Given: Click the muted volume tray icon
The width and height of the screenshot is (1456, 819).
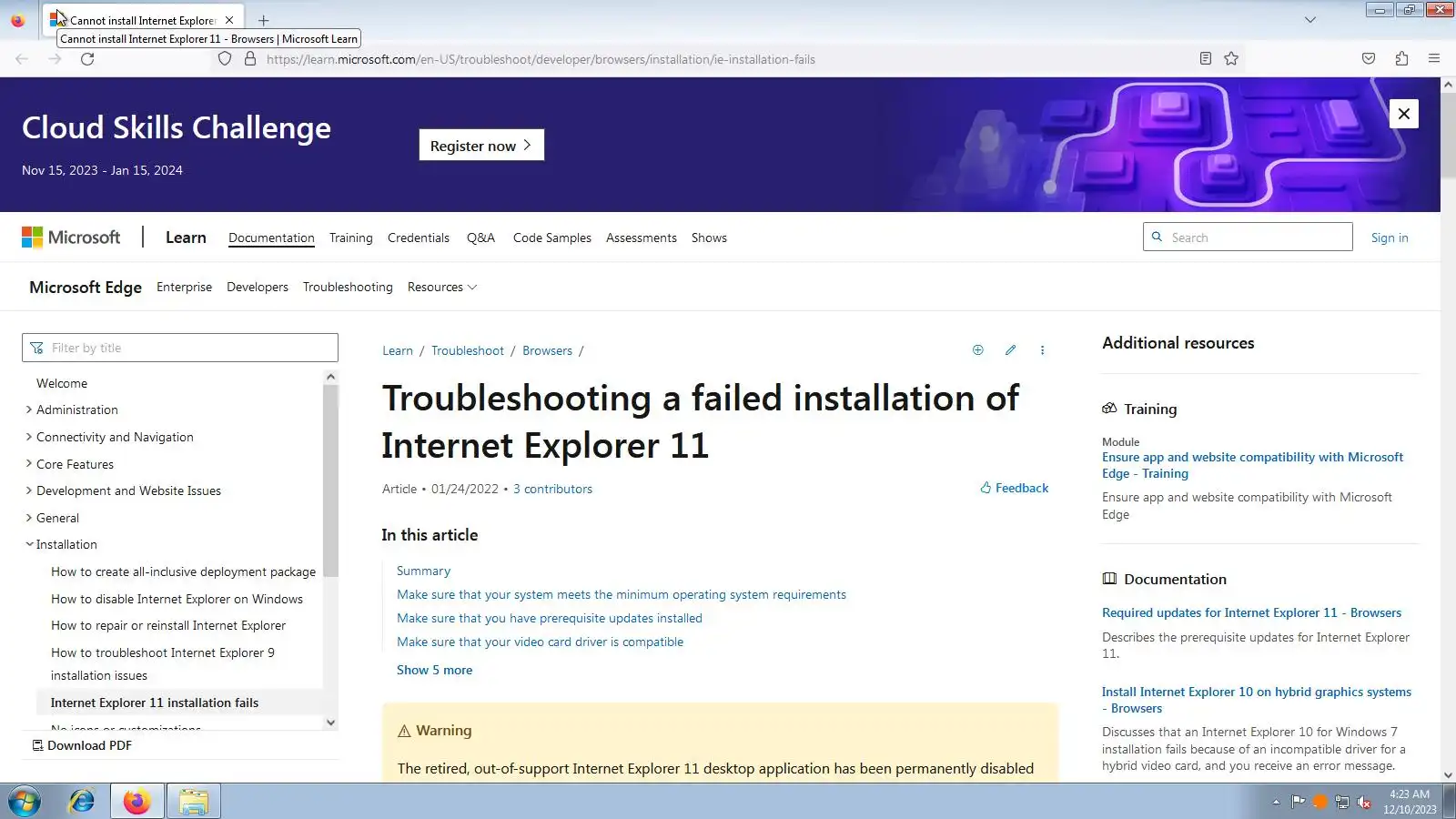Looking at the screenshot, I should (1364, 802).
